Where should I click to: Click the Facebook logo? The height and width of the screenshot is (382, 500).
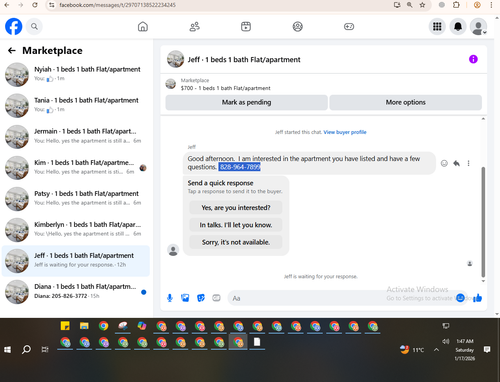coord(14,26)
